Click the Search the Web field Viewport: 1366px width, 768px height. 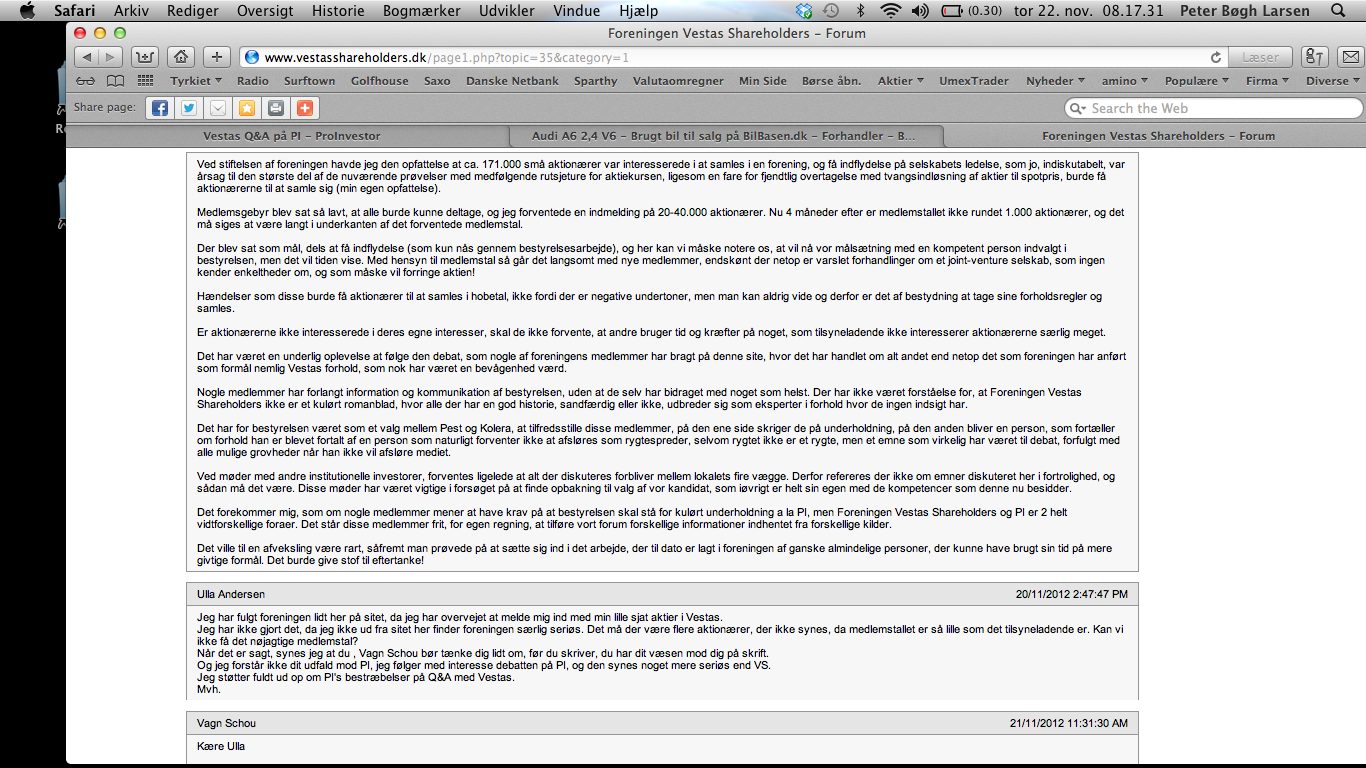click(x=1214, y=108)
